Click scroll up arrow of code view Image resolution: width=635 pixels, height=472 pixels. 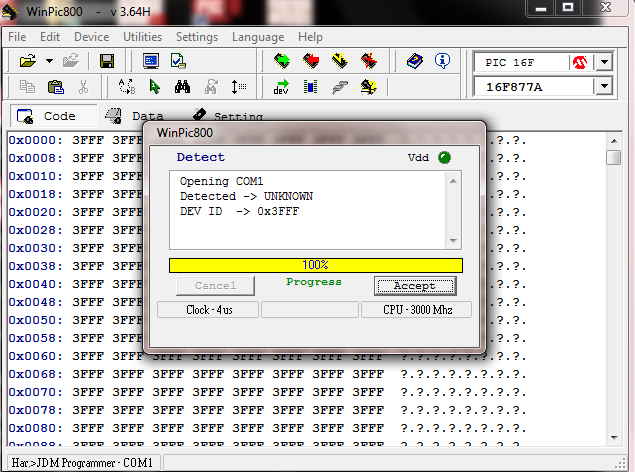tap(614, 141)
